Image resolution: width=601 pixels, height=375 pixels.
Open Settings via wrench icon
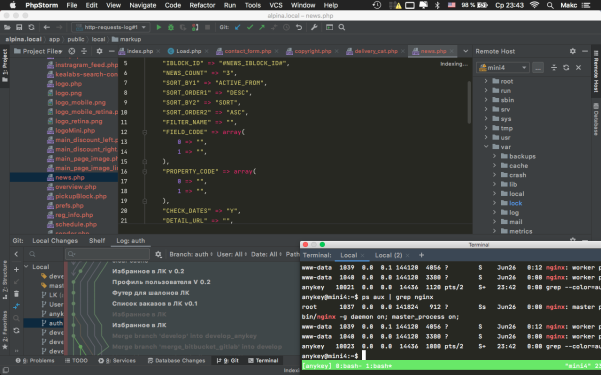click(x=314, y=27)
